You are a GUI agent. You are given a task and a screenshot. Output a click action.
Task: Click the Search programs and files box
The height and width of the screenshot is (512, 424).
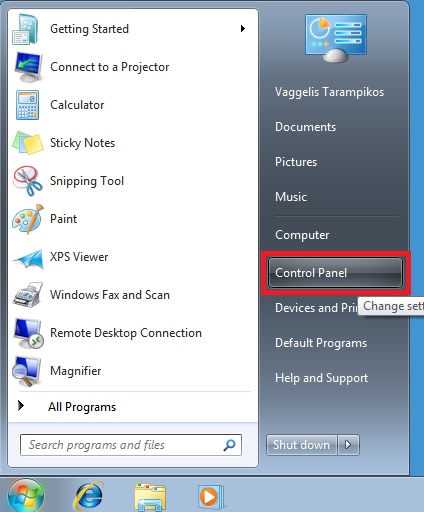pos(131,445)
